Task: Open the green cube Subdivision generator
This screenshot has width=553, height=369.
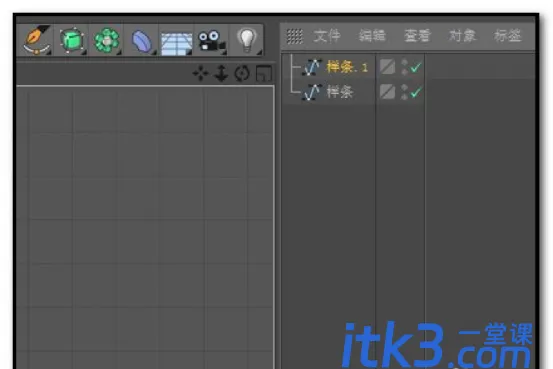Action: pos(72,40)
